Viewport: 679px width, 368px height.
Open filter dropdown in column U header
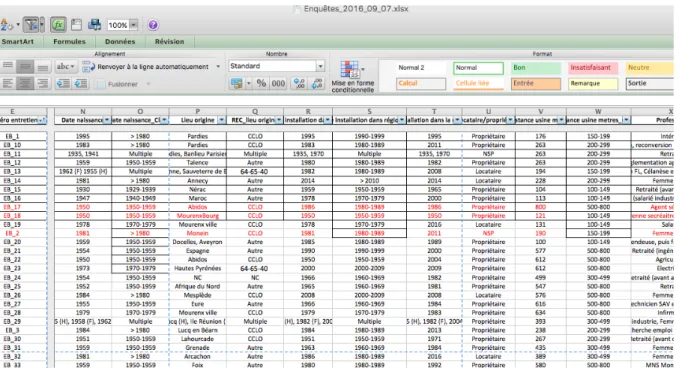tap(511, 120)
